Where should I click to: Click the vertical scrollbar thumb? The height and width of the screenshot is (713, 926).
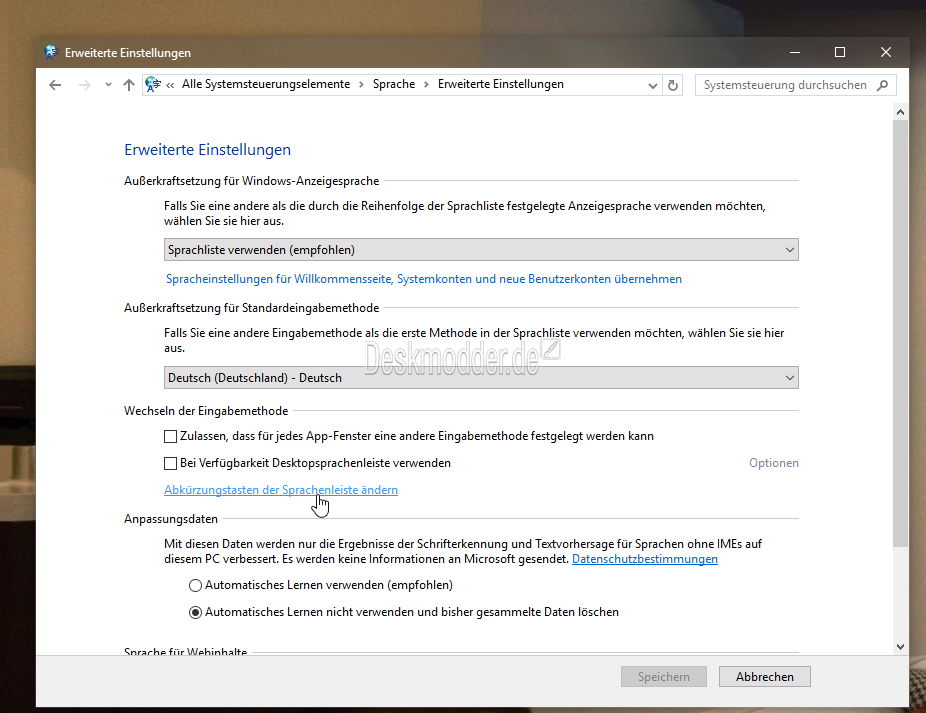(900, 333)
